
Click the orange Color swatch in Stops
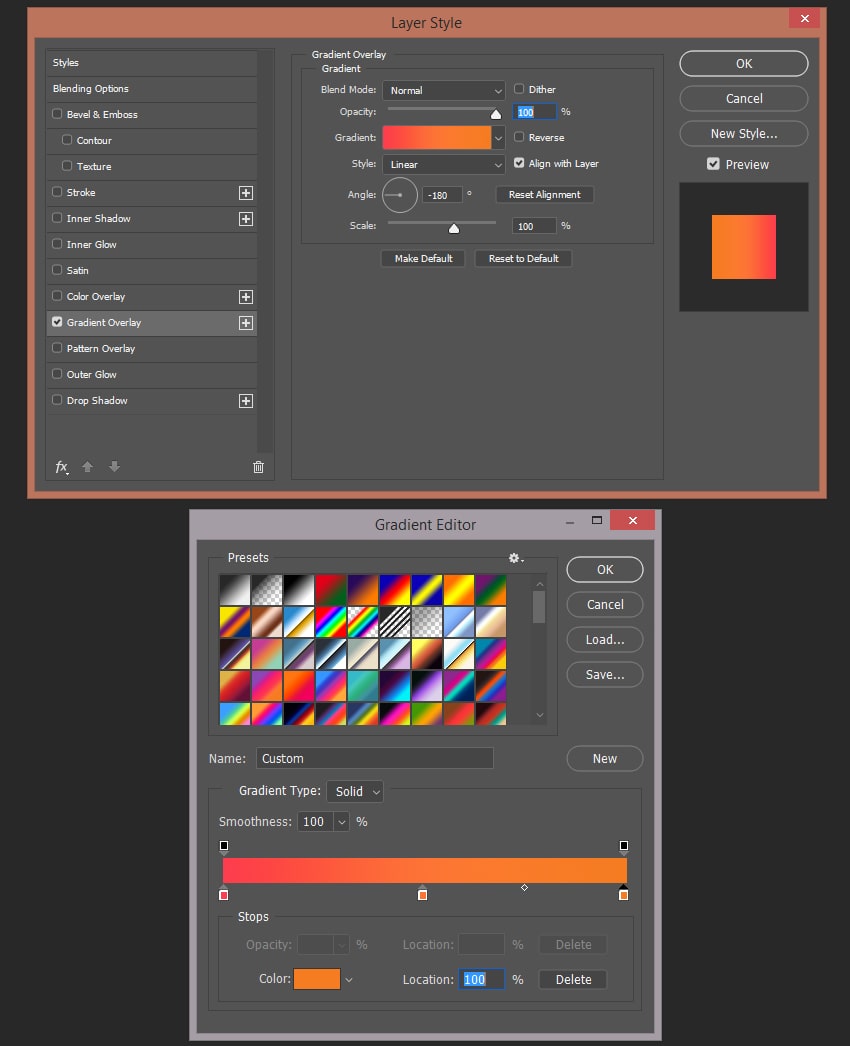coord(317,979)
